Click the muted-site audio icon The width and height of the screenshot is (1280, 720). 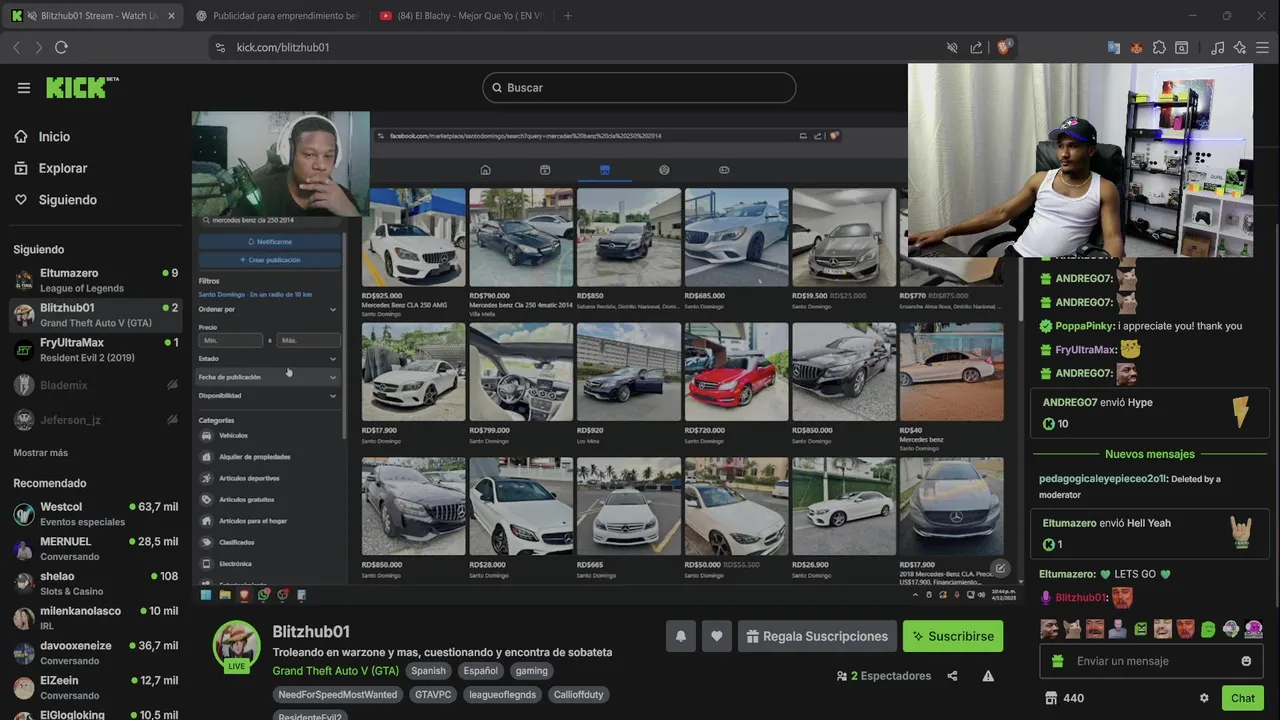coord(953,47)
